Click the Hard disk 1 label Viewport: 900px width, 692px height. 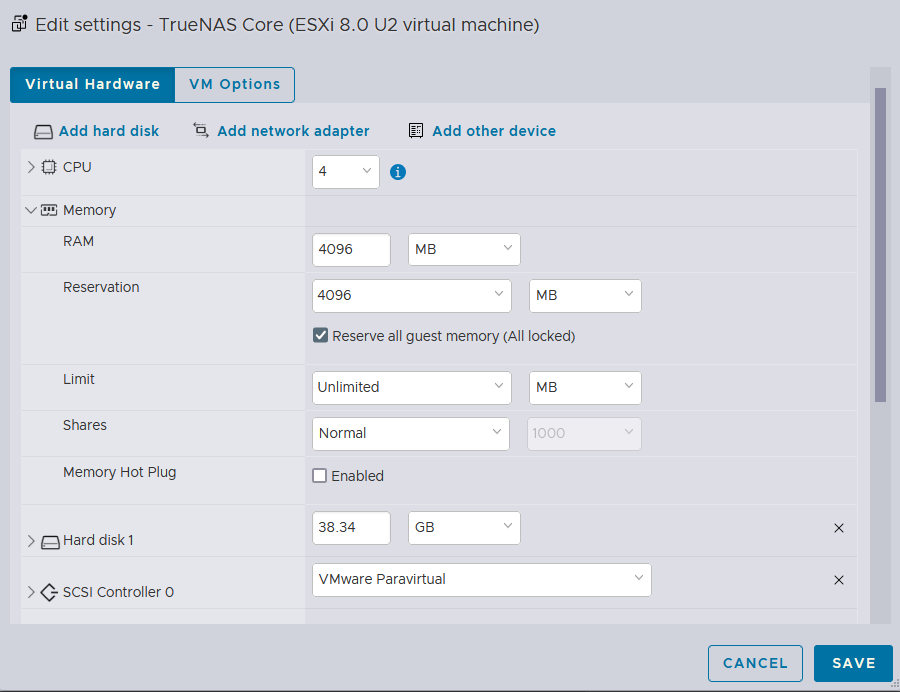98,541
